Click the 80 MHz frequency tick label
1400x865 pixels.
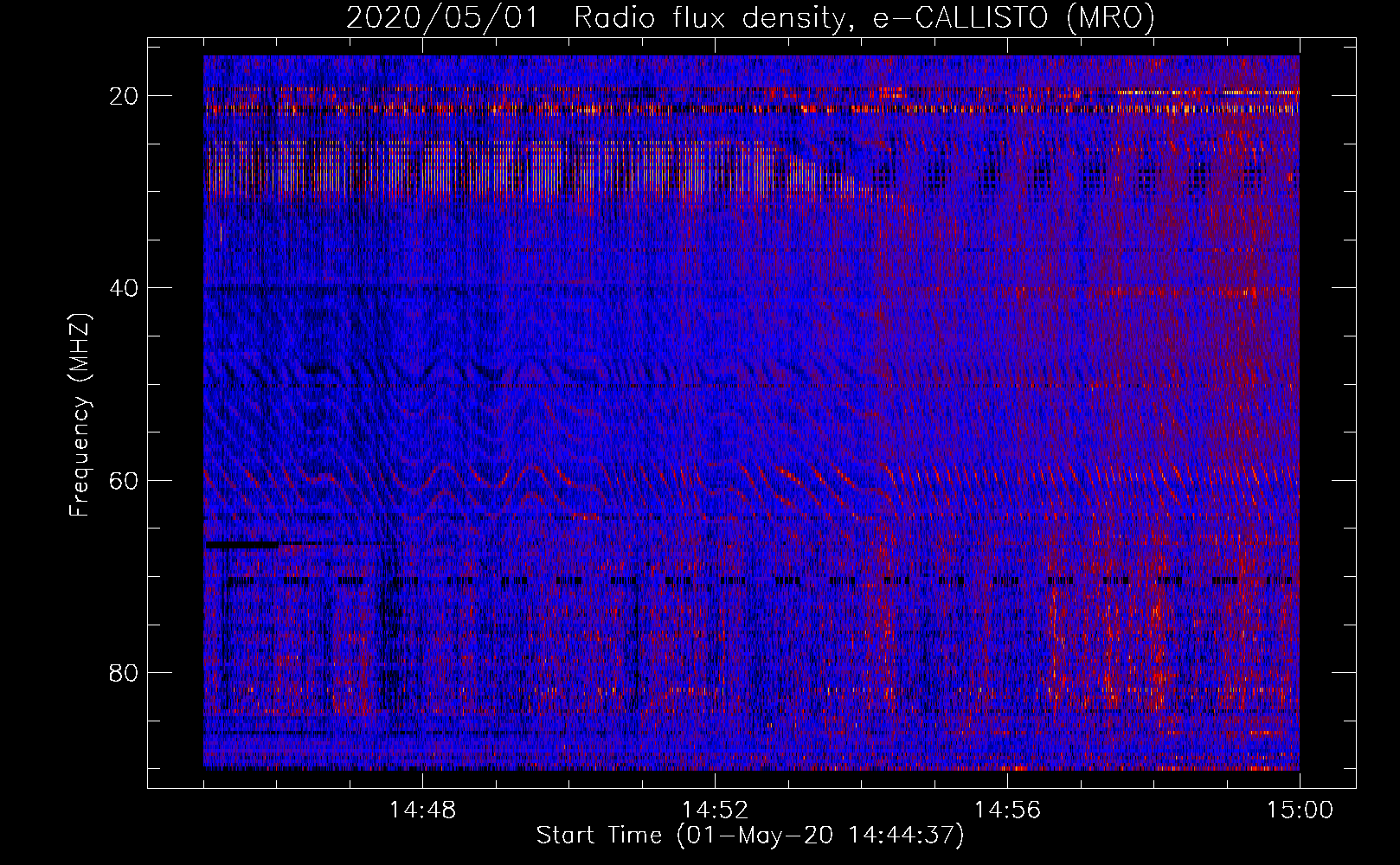click(x=125, y=673)
